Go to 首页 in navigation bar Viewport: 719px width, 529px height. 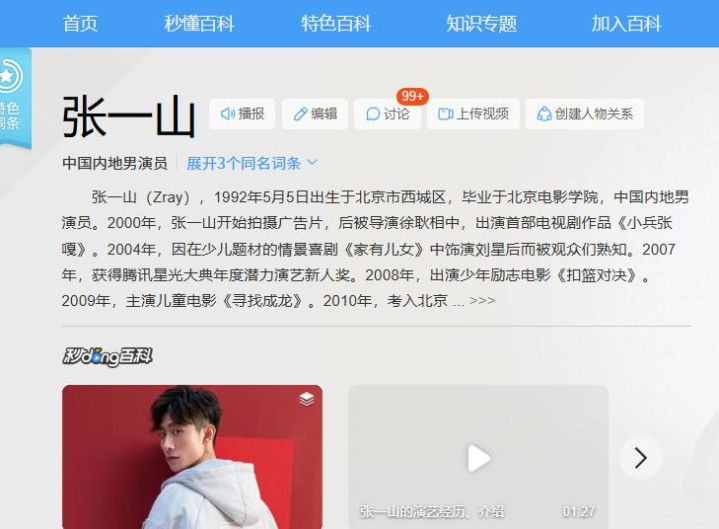(80, 24)
